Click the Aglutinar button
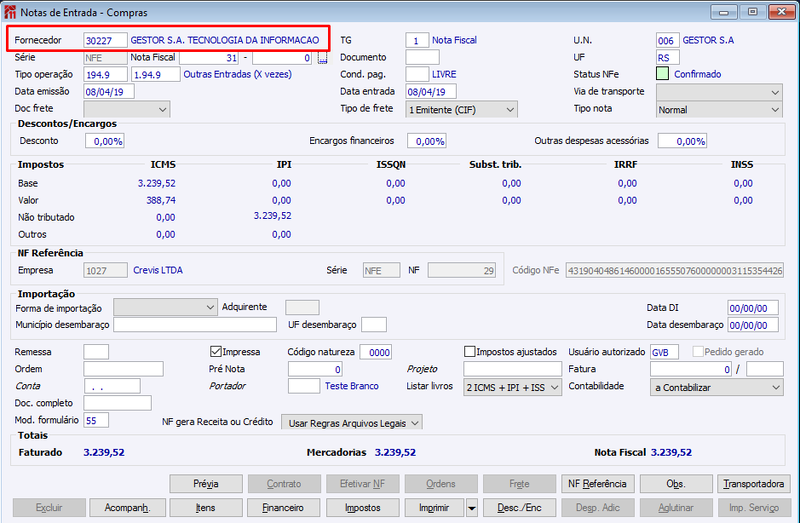Screen dimensions: 800x523 [x=676, y=508]
